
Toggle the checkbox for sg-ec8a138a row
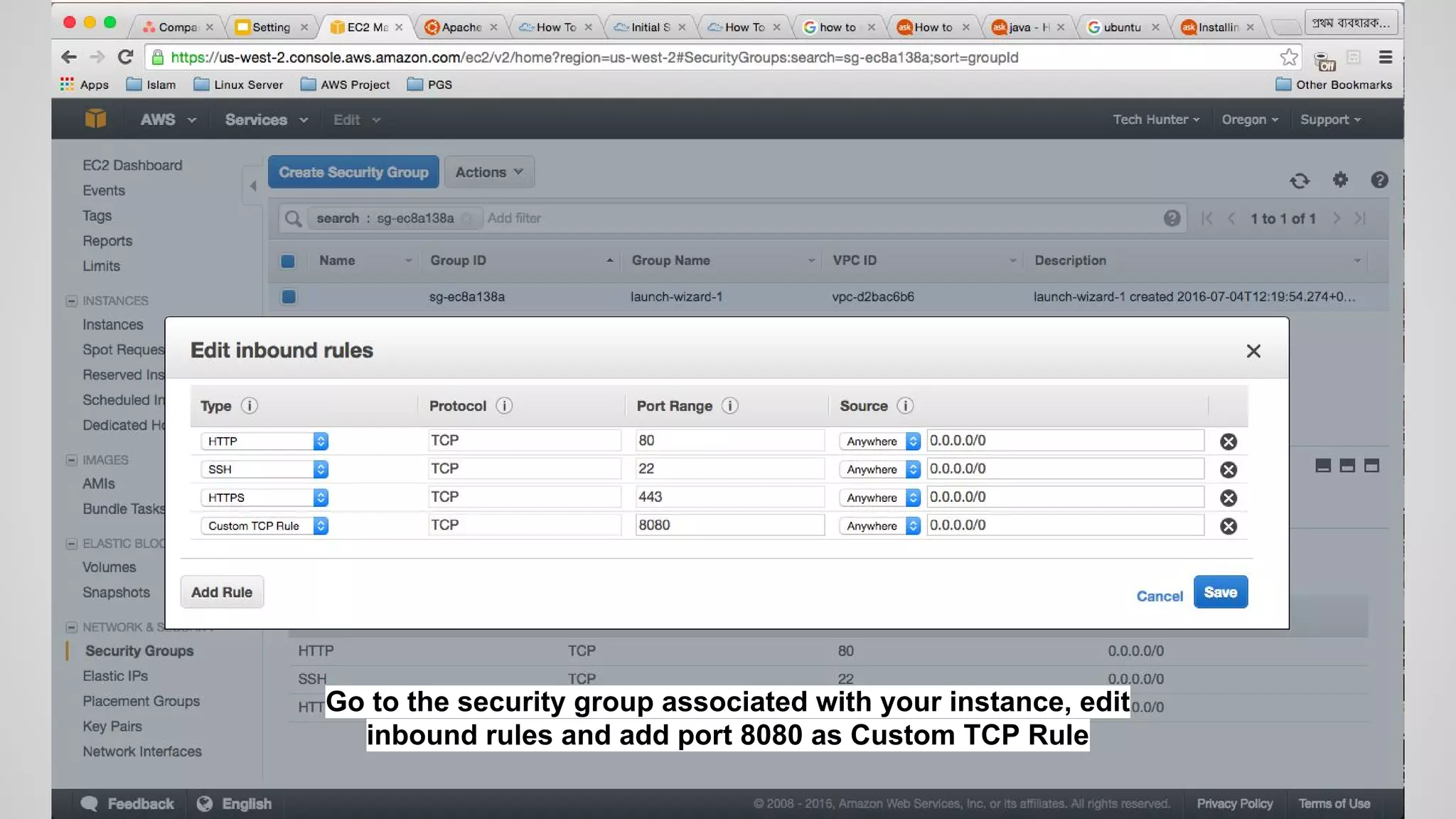pyautogui.click(x=288, y=296)
